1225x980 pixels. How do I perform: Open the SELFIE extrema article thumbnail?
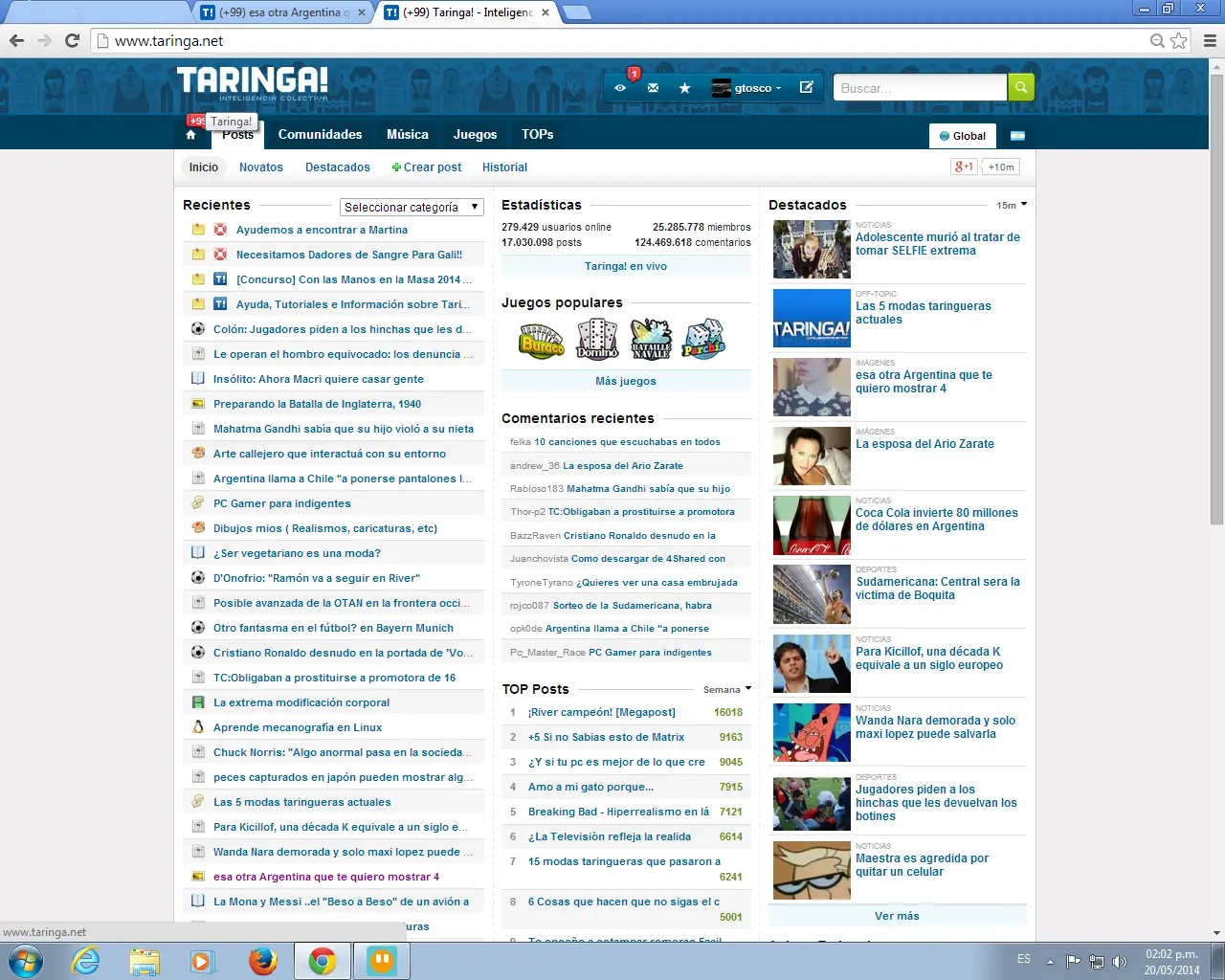[812, 249]
